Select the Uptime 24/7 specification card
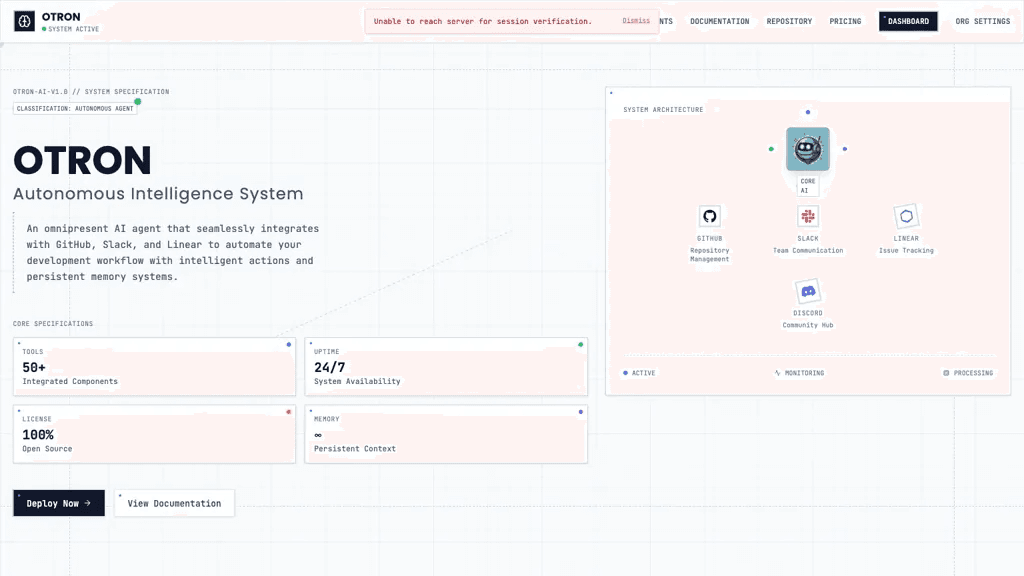Image resolution: width=1024 pixels, height=576 pixels. [446, 366]
